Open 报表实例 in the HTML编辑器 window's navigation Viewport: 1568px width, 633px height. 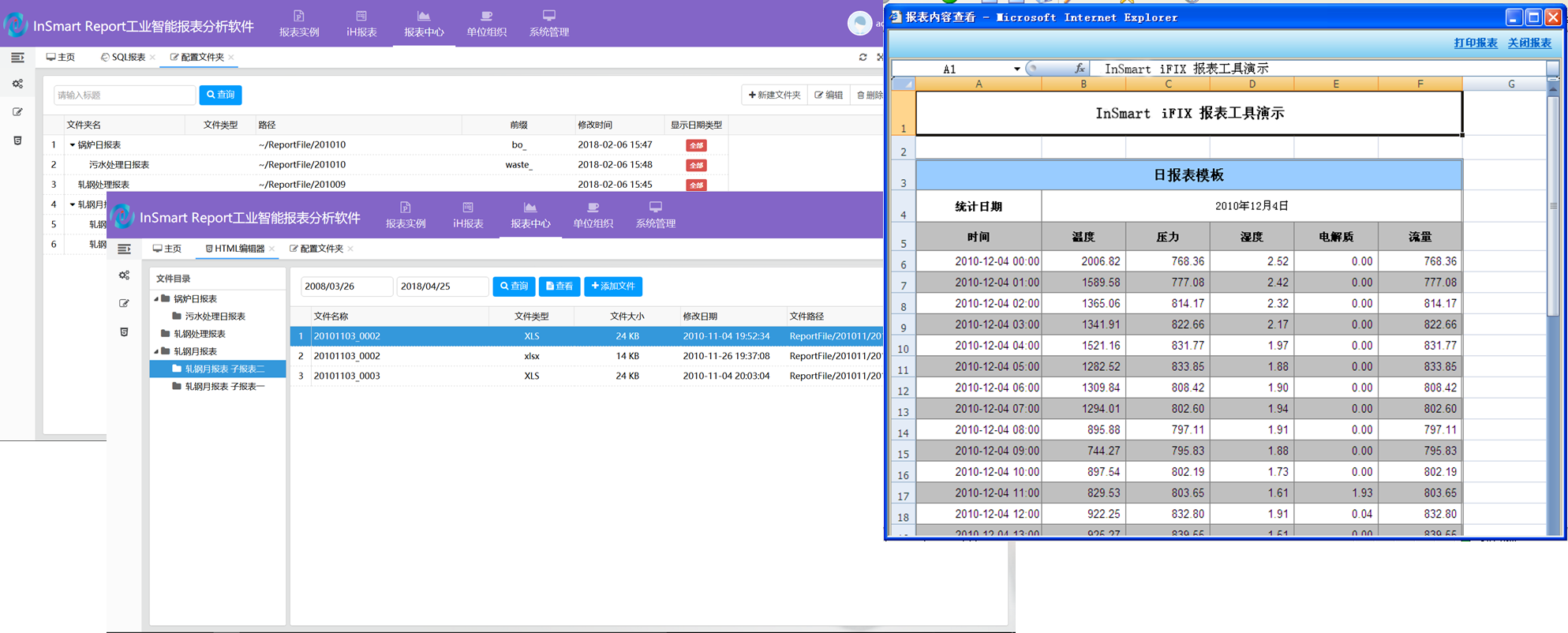tap(406, 215)
